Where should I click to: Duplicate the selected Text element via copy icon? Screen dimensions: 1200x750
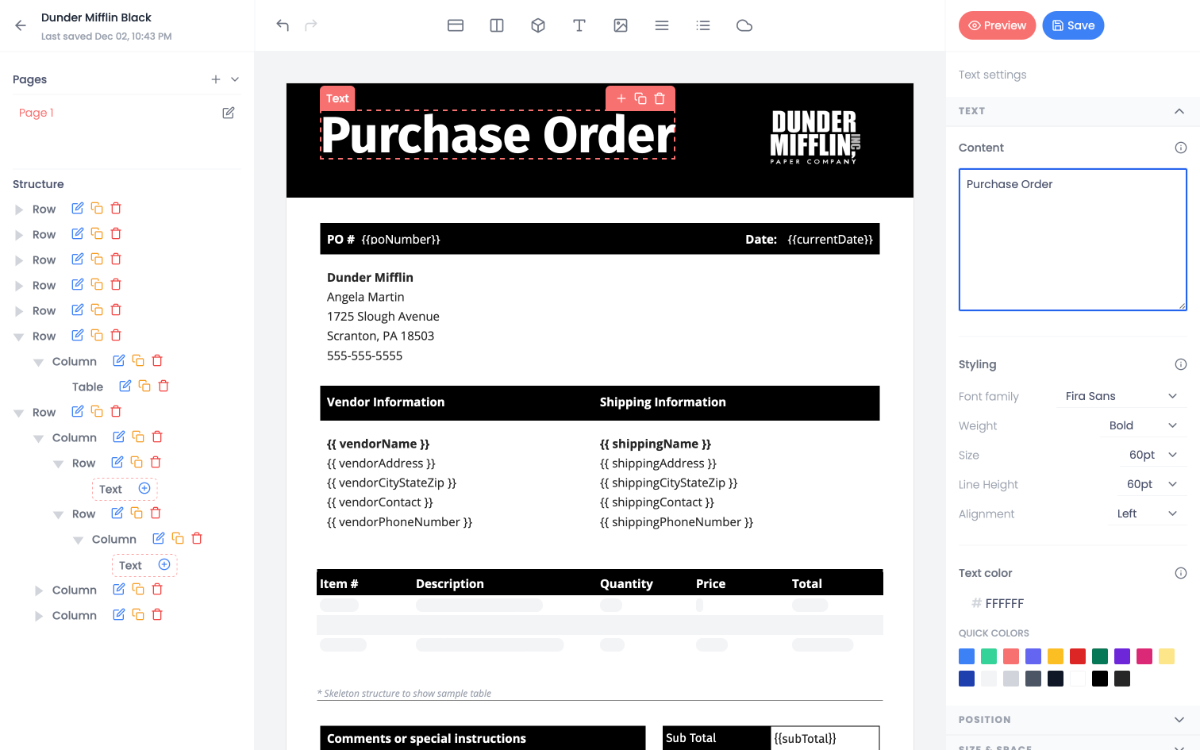[x=640, y=98]
